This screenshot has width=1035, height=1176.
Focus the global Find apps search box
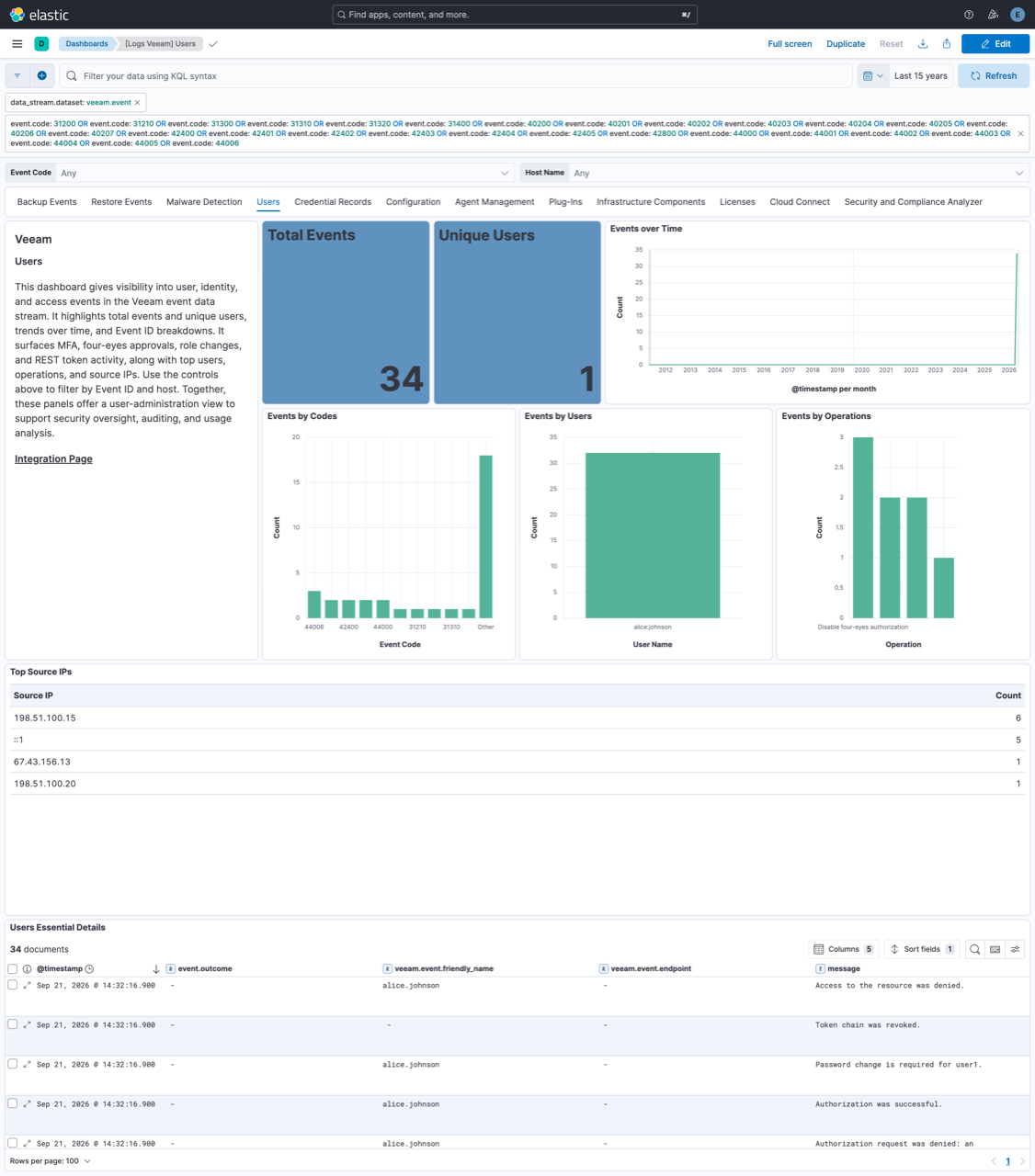pyautogui.click(x=515, y=15)
